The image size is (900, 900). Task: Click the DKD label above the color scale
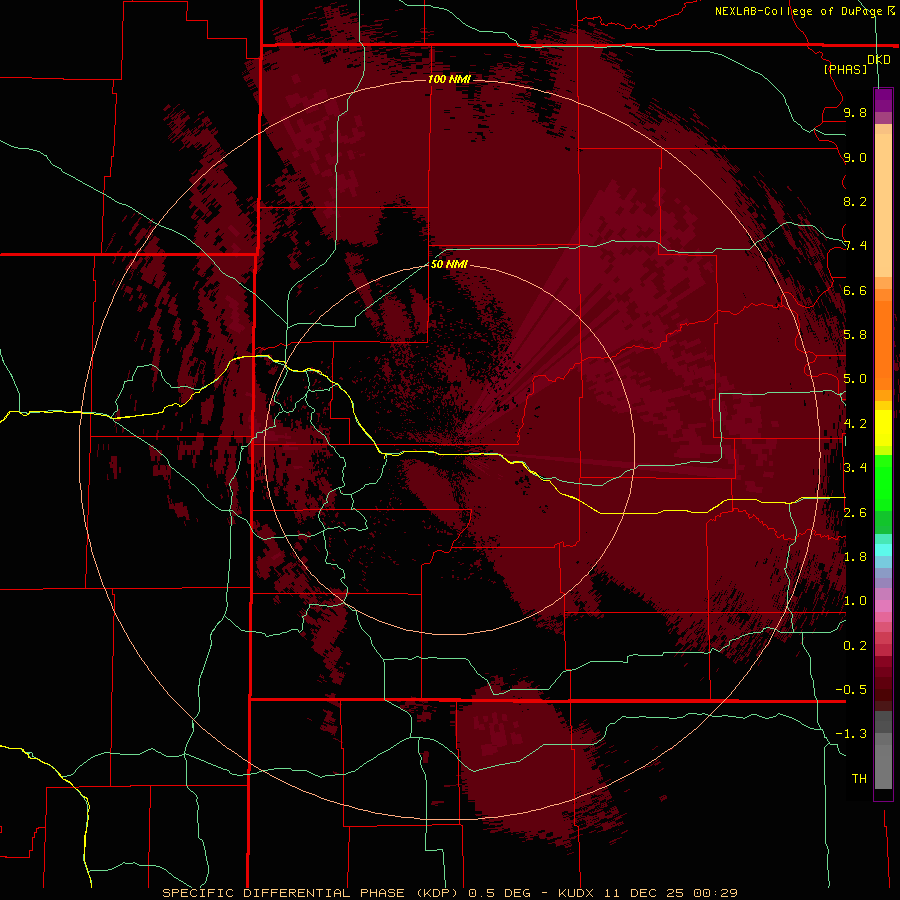pyautogui.click(x=879, y=60)
